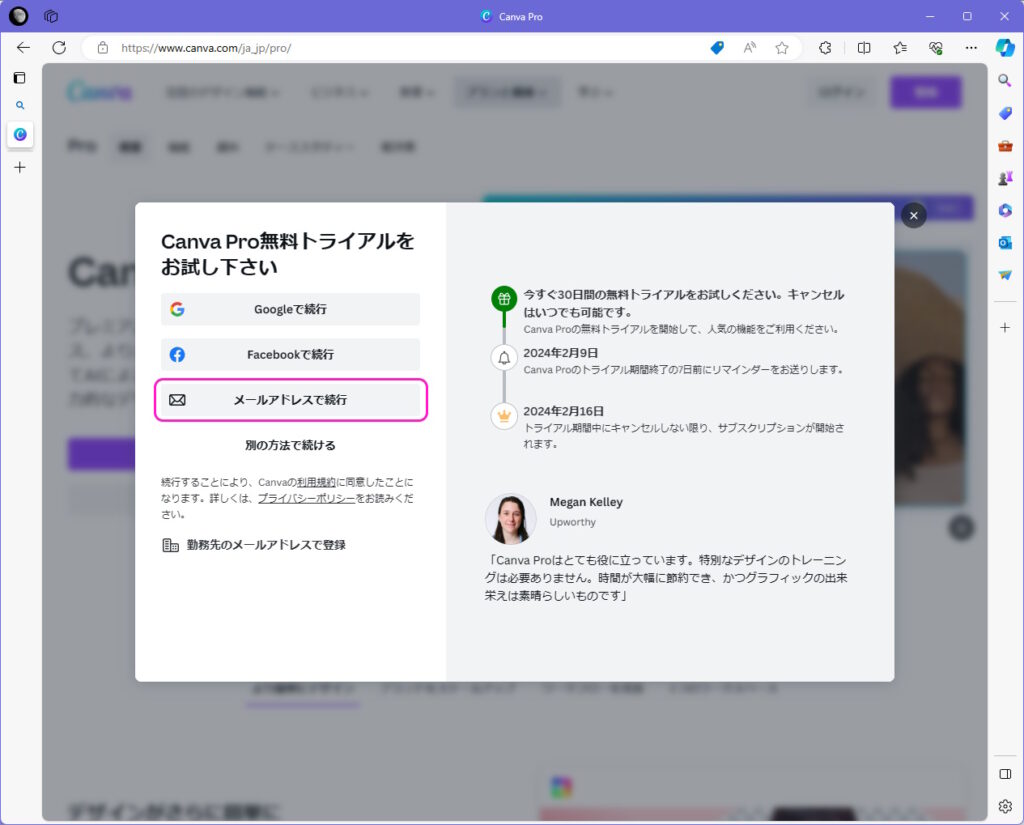Screen dimensions: 1024x825
Task: Continue with Google (Googleで続行)
Action: coord(291,309)
